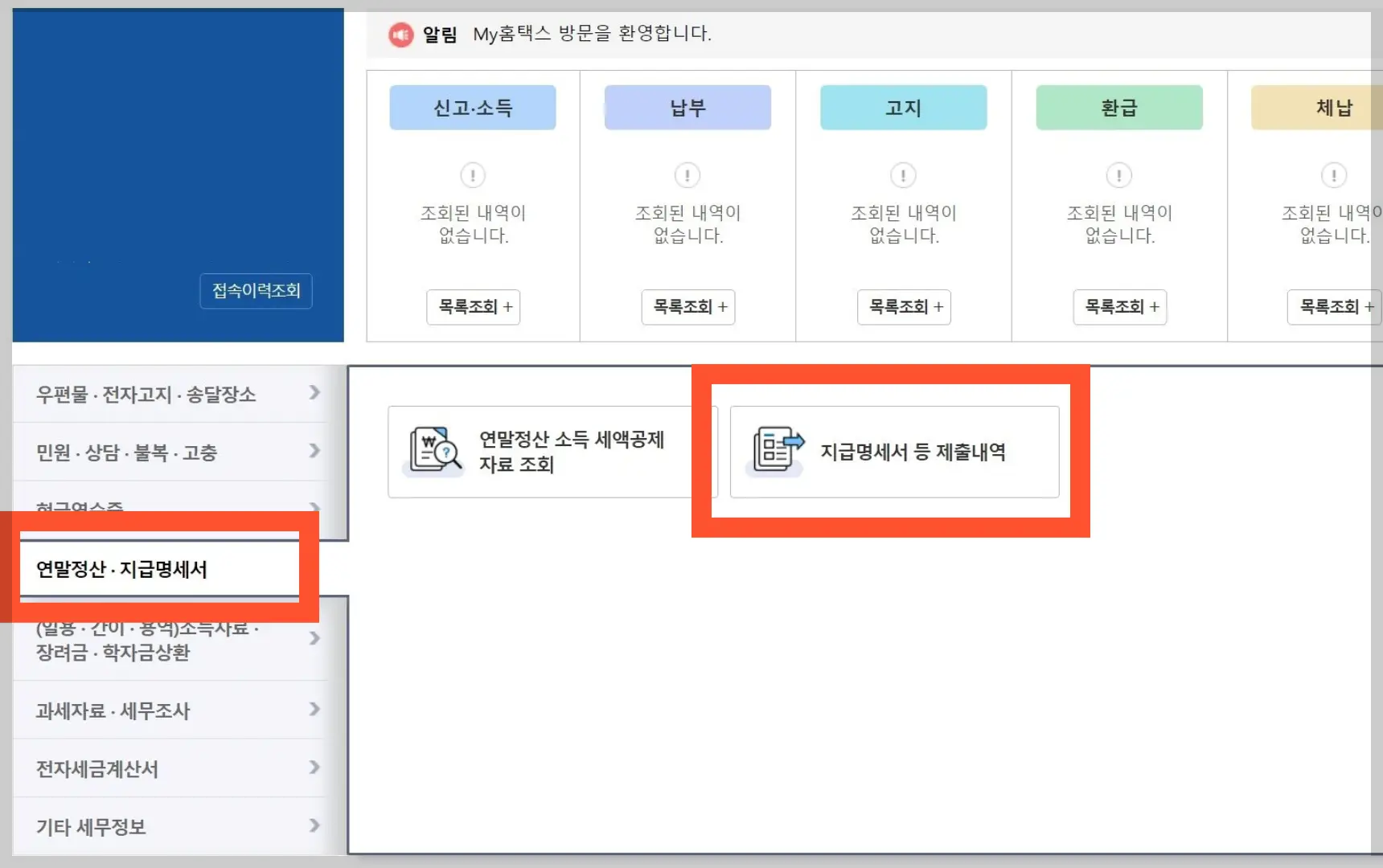Click the exclamation icon under 납부
The height and width of the screenshot is (868, 1383).
point(688,174)
